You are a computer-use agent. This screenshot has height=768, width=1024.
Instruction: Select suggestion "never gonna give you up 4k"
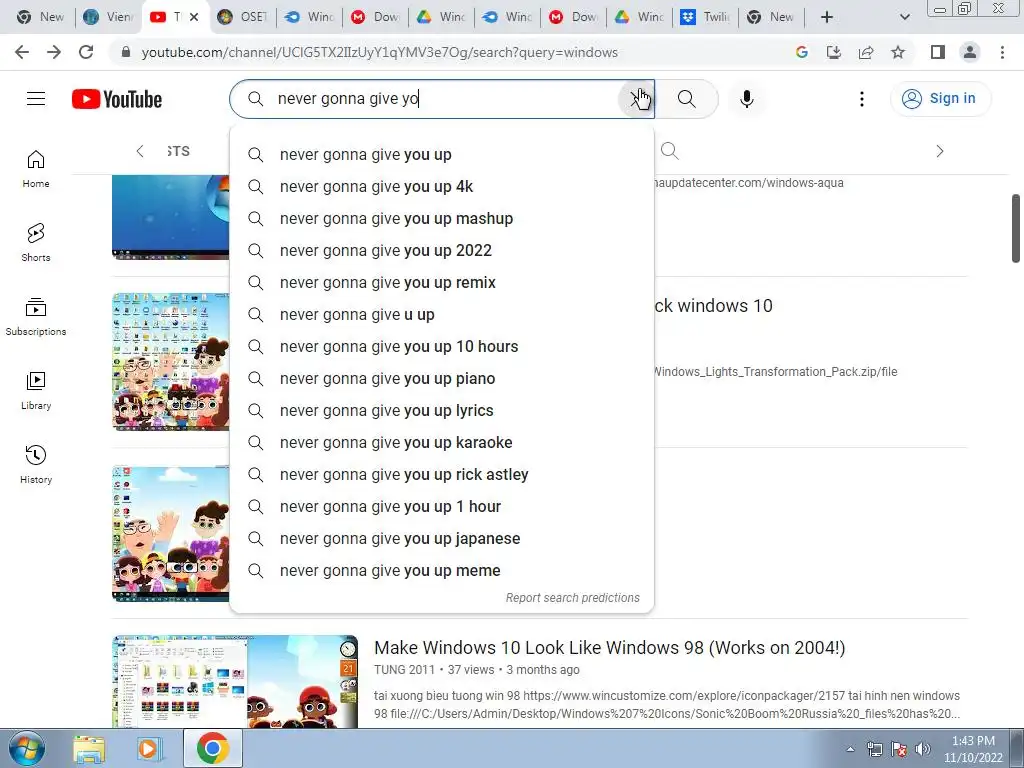point(442,187)
